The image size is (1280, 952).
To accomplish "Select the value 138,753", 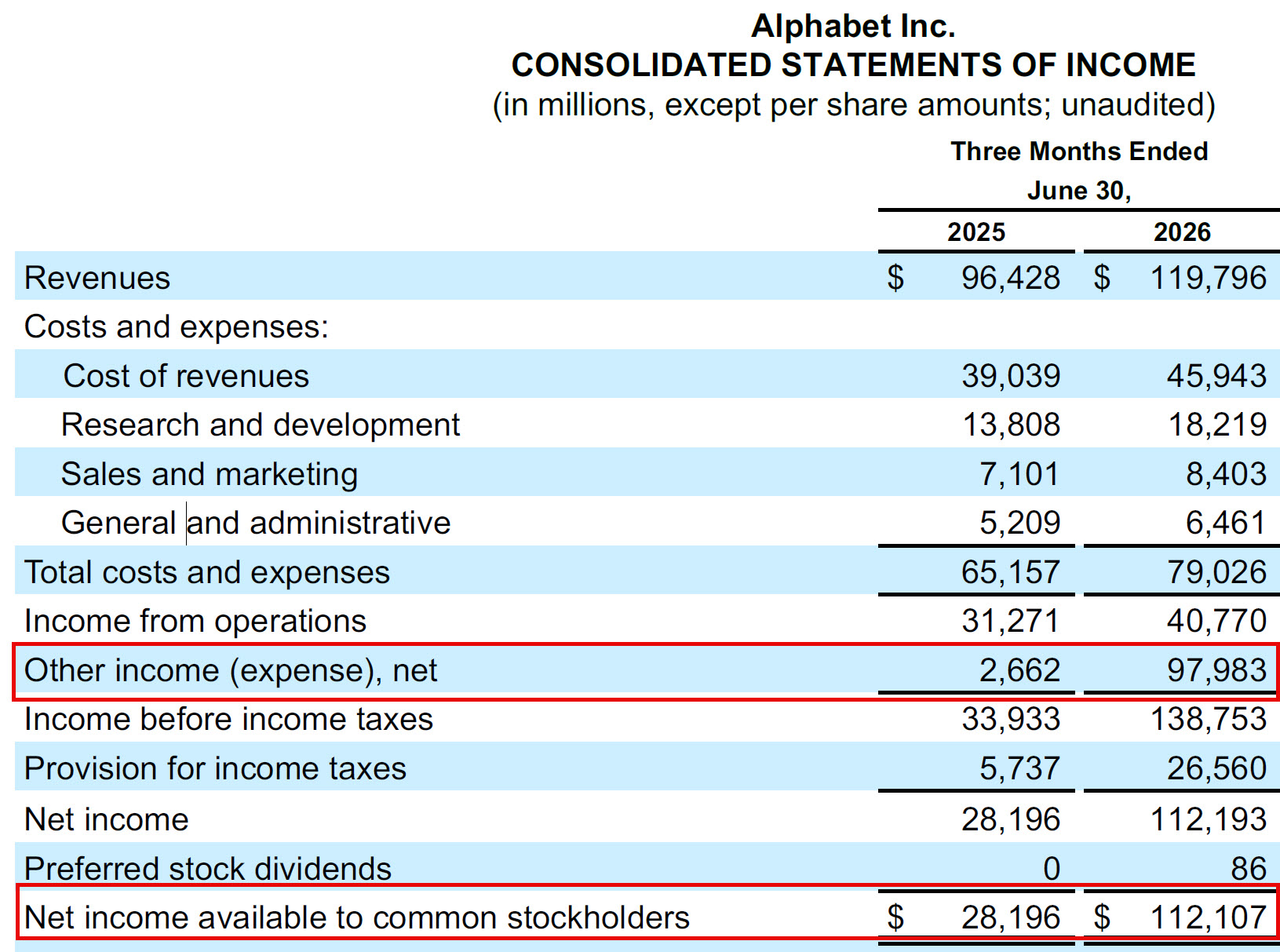I will pos(1208,719).
